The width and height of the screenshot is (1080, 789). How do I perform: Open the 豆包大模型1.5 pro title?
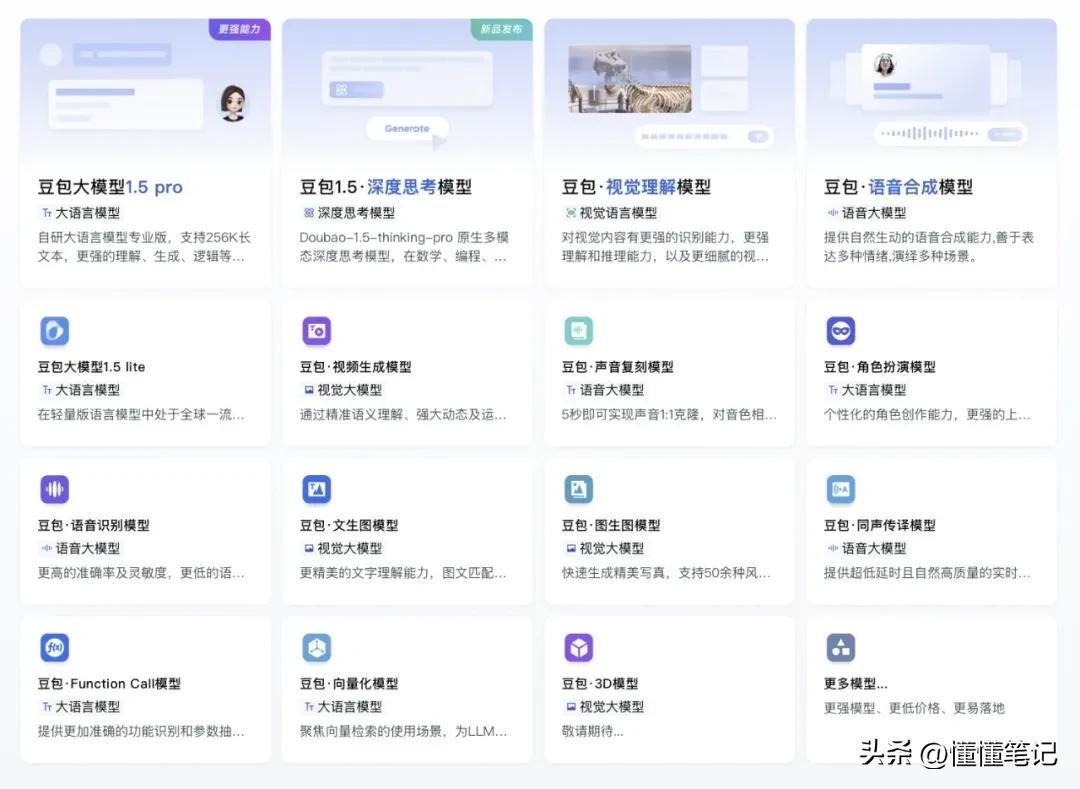(110, 187)
